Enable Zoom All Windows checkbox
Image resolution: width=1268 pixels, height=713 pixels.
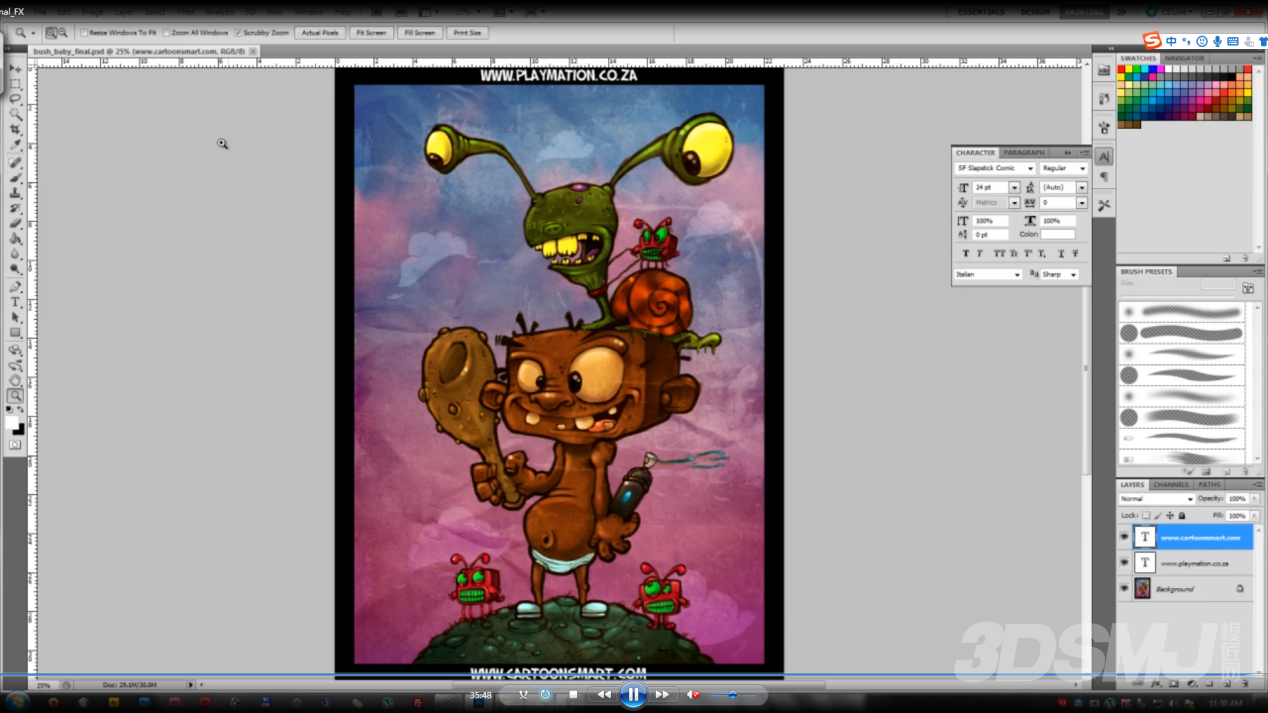[166, 33]
